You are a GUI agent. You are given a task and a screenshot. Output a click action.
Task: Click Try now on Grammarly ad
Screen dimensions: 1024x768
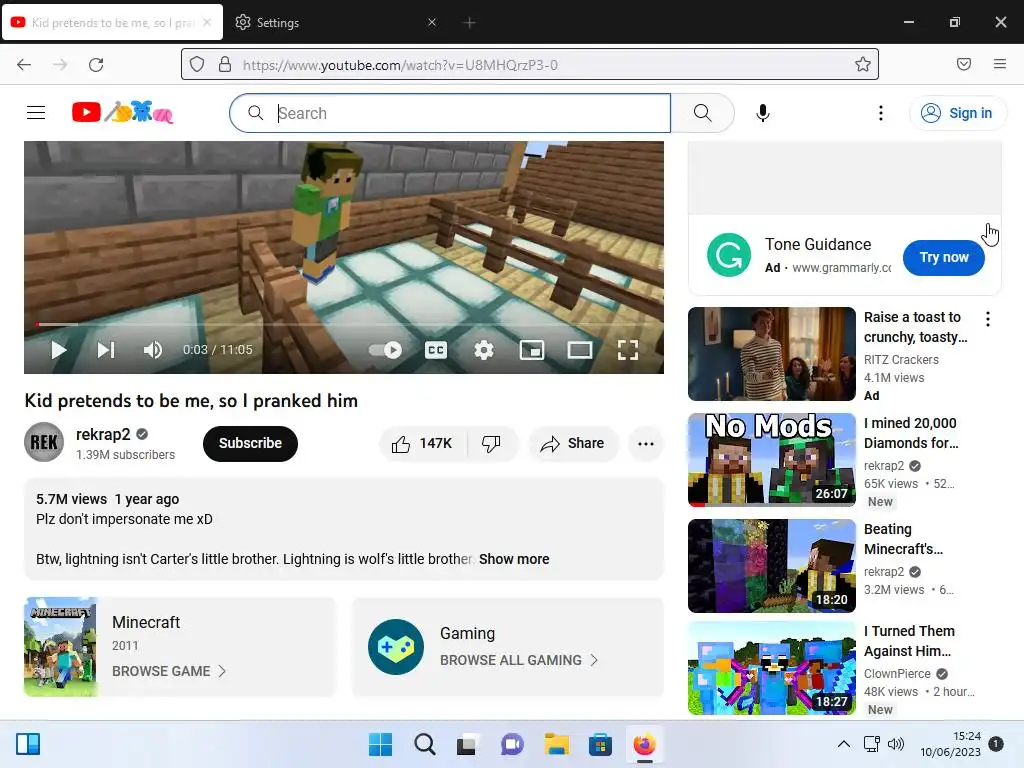(x=944, y=257)
